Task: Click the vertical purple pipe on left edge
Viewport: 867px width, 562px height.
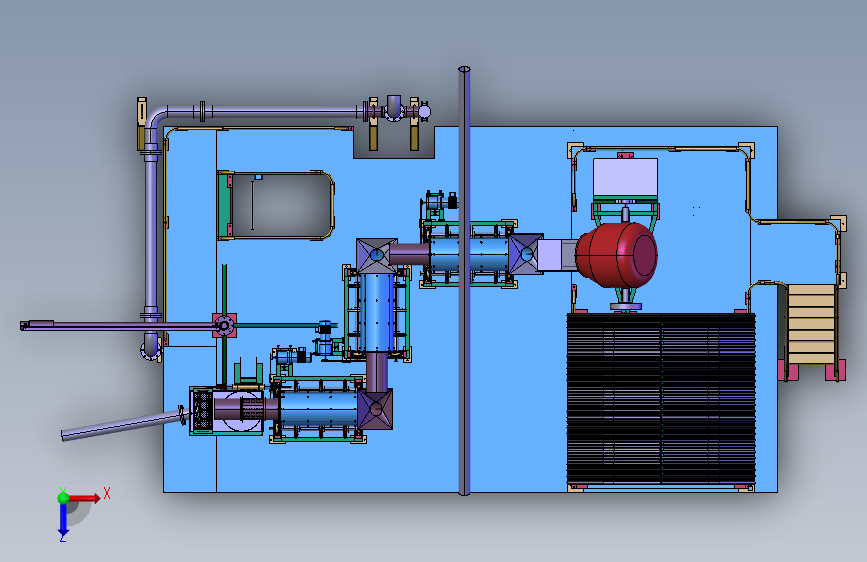Action: (x=151, y=232)
